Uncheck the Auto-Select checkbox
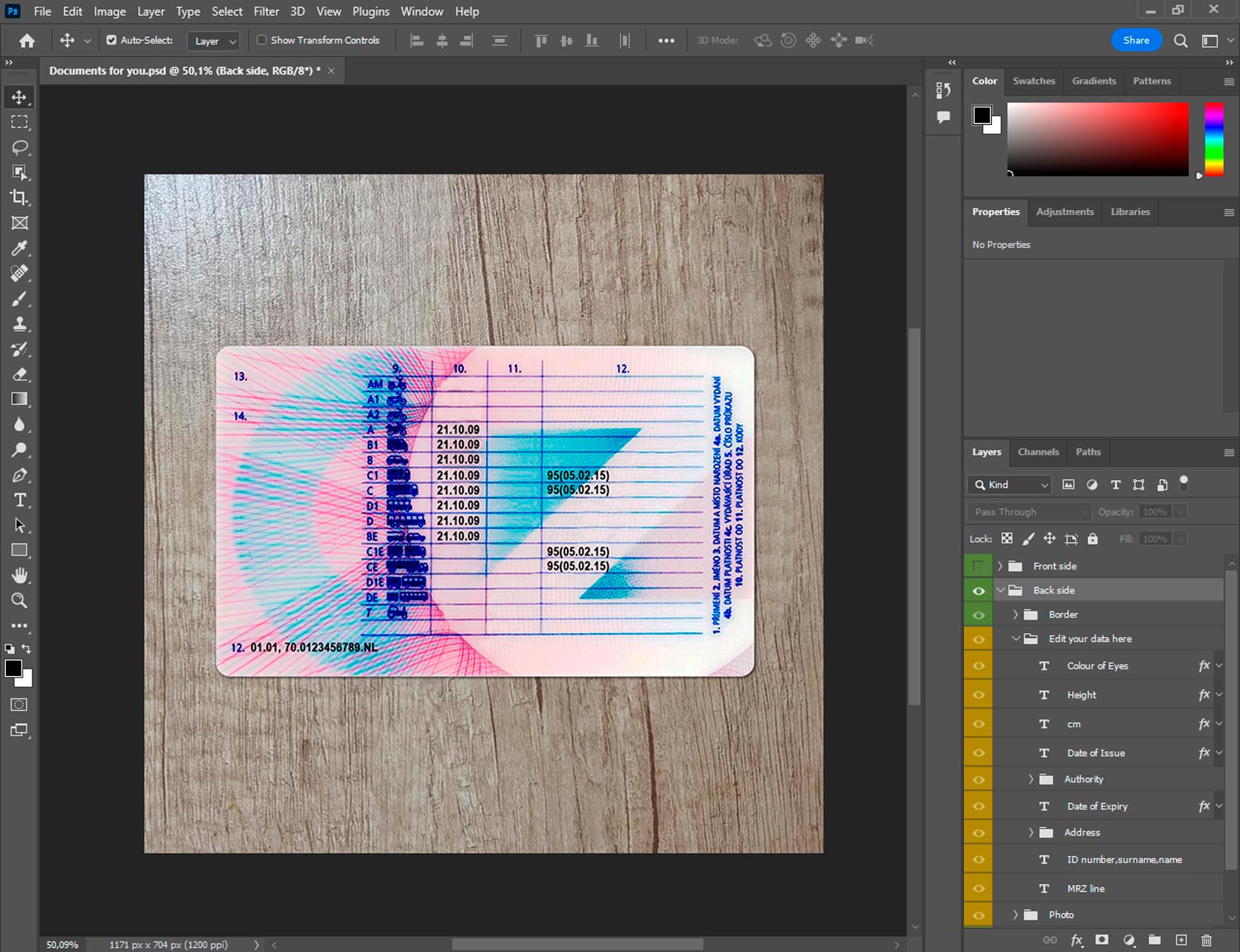 [x=112, y=40]
